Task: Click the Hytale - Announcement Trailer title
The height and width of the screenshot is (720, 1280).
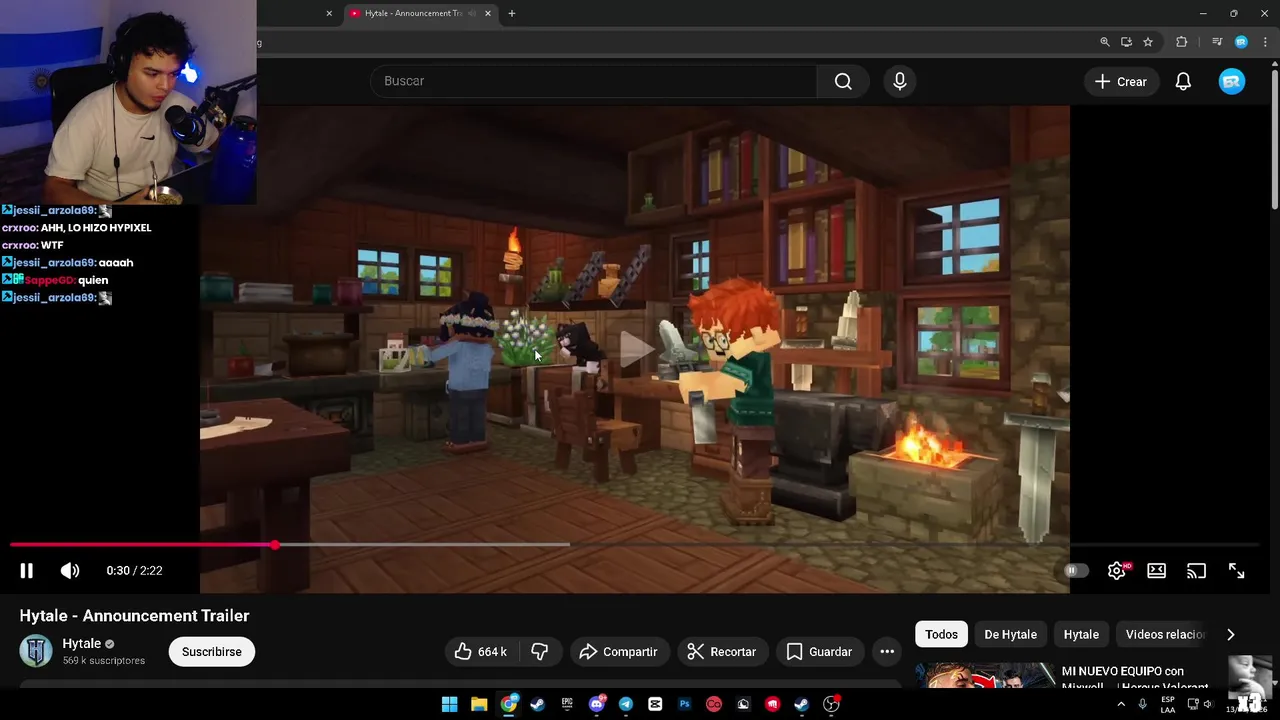Action: pos(134,615)
